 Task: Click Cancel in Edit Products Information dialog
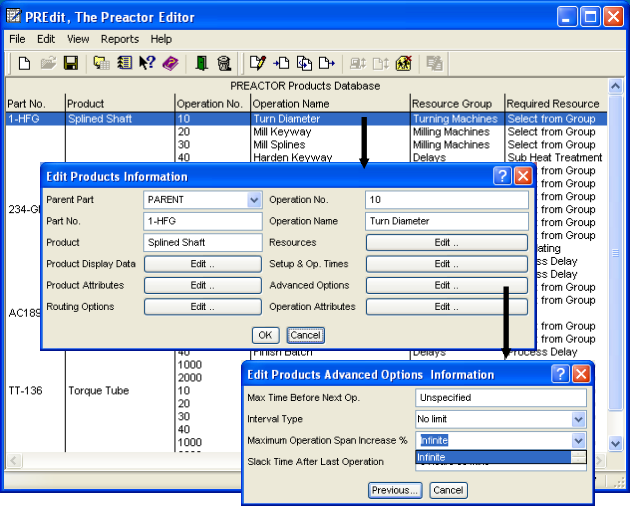[x=305, y=335]
